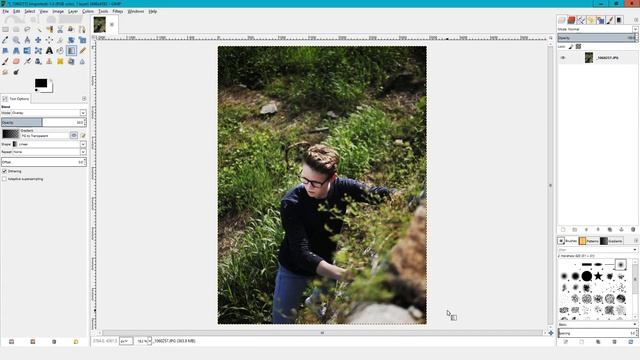Image resolution: width=640 pixels, height=360 pixels.
Task: Select the Rectangle Select tool
Action: click(x=5, y=29)
